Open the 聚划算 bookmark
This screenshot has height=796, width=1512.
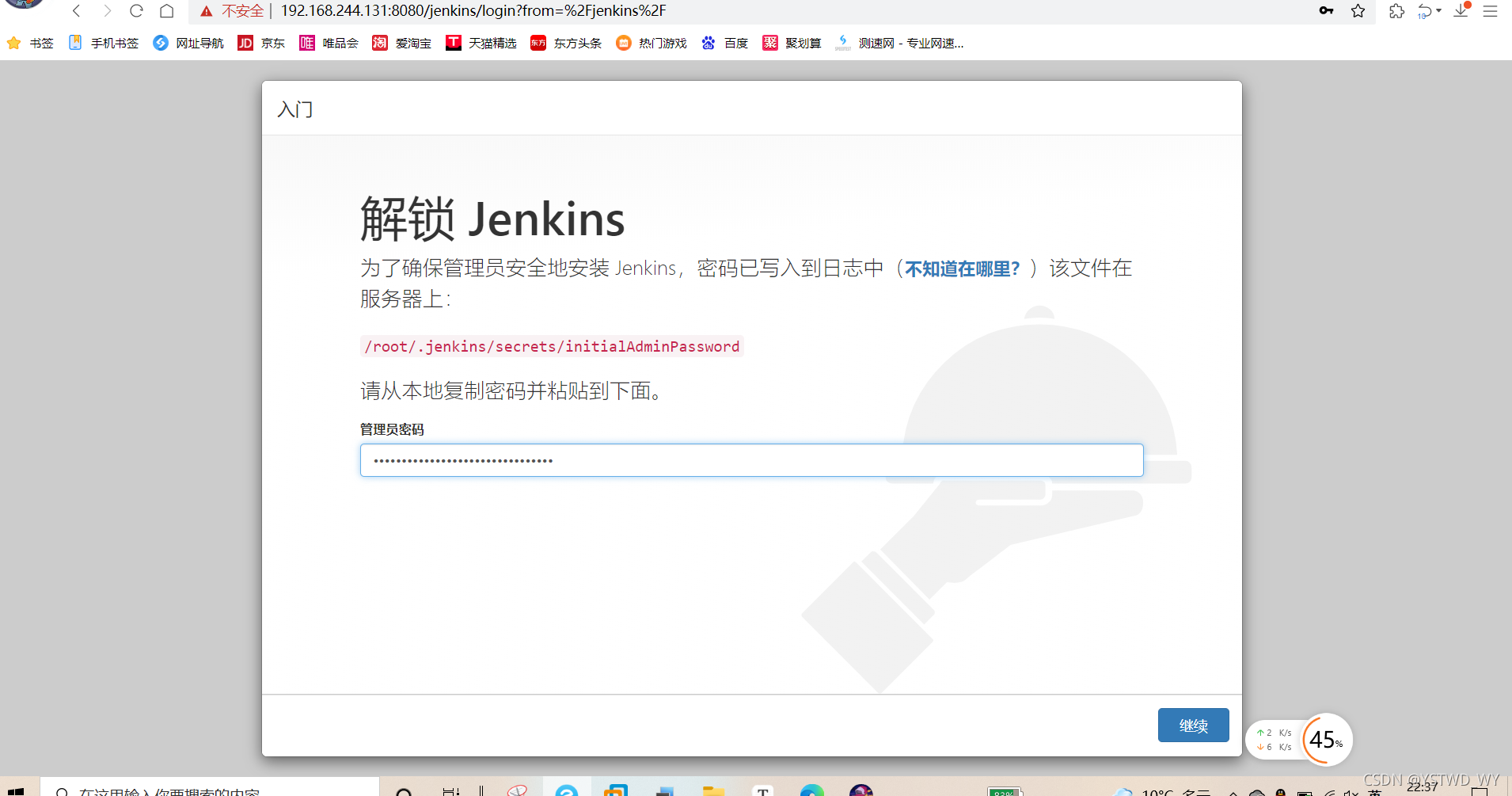pyautogui.click(x=792, y=43)
